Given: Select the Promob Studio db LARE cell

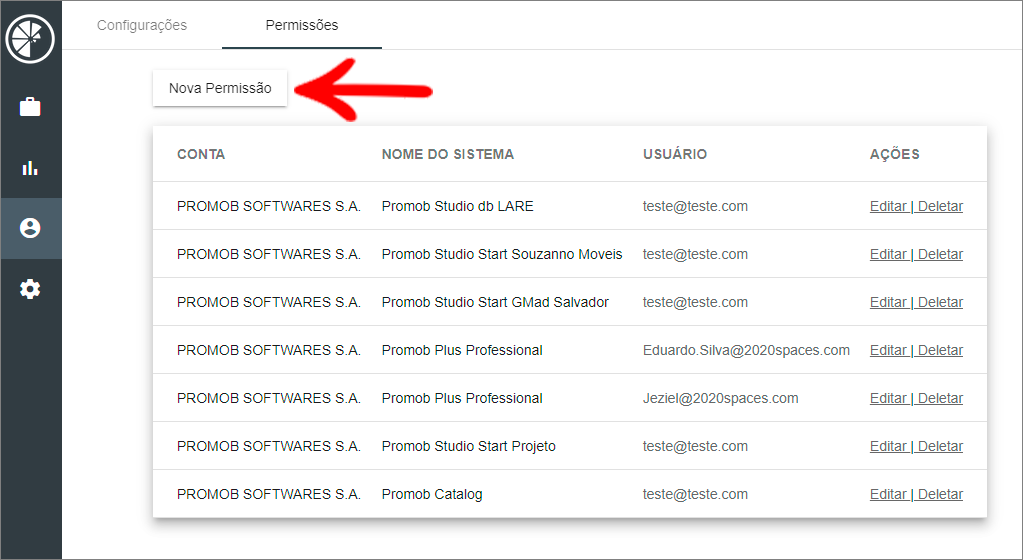Looking at the screenshot, I should tap(457, 206).
